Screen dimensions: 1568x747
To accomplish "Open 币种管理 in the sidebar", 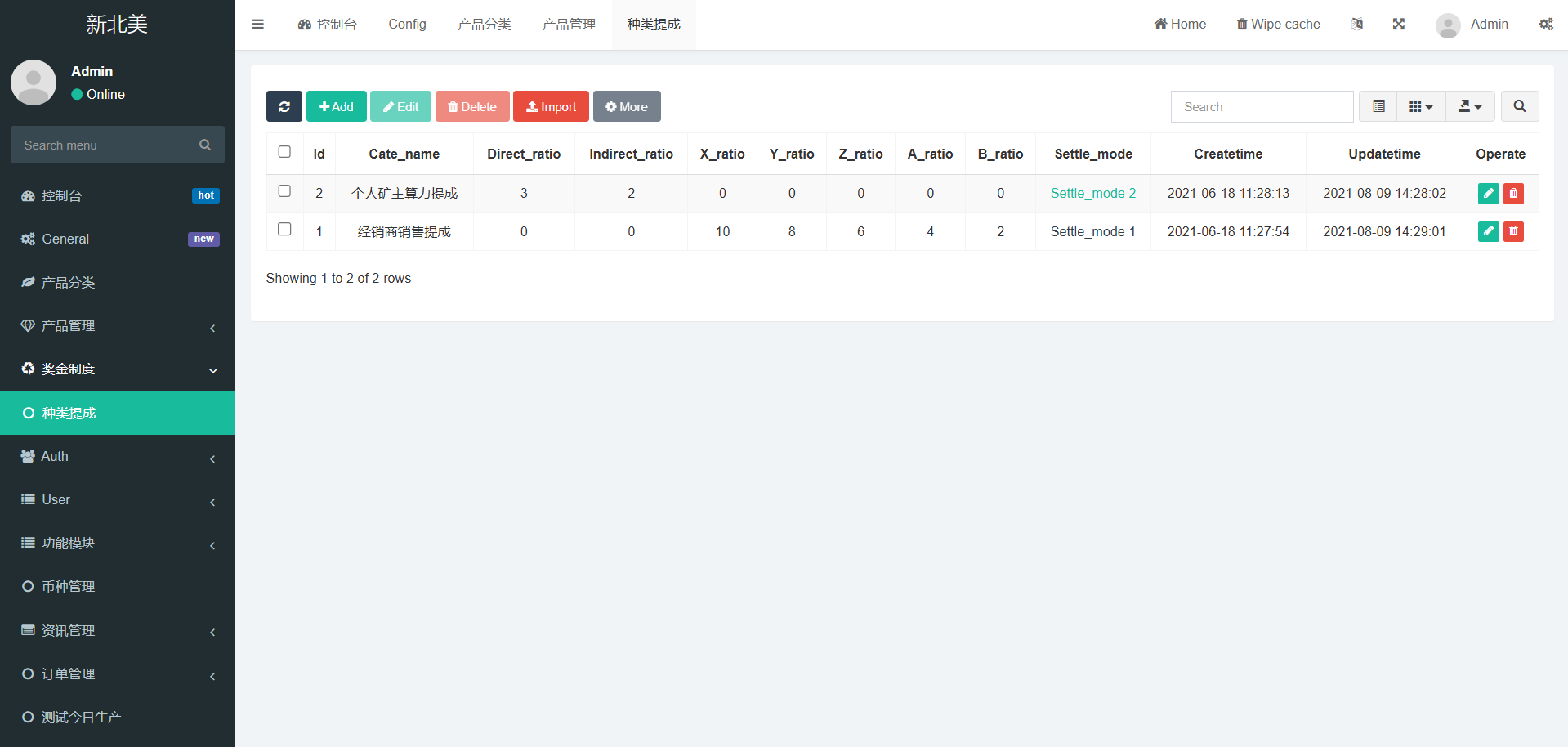I will pyautogui.click(x=69, y=587).
